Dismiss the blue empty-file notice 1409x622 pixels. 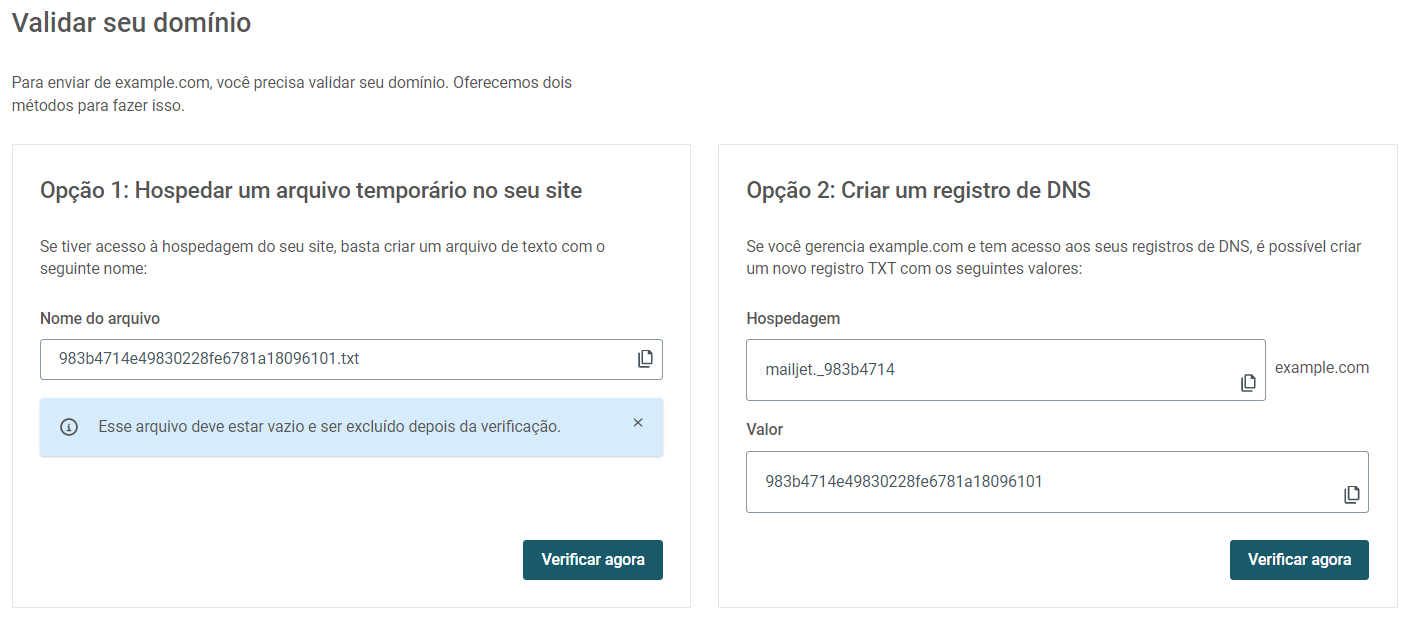tap(638, 423)
